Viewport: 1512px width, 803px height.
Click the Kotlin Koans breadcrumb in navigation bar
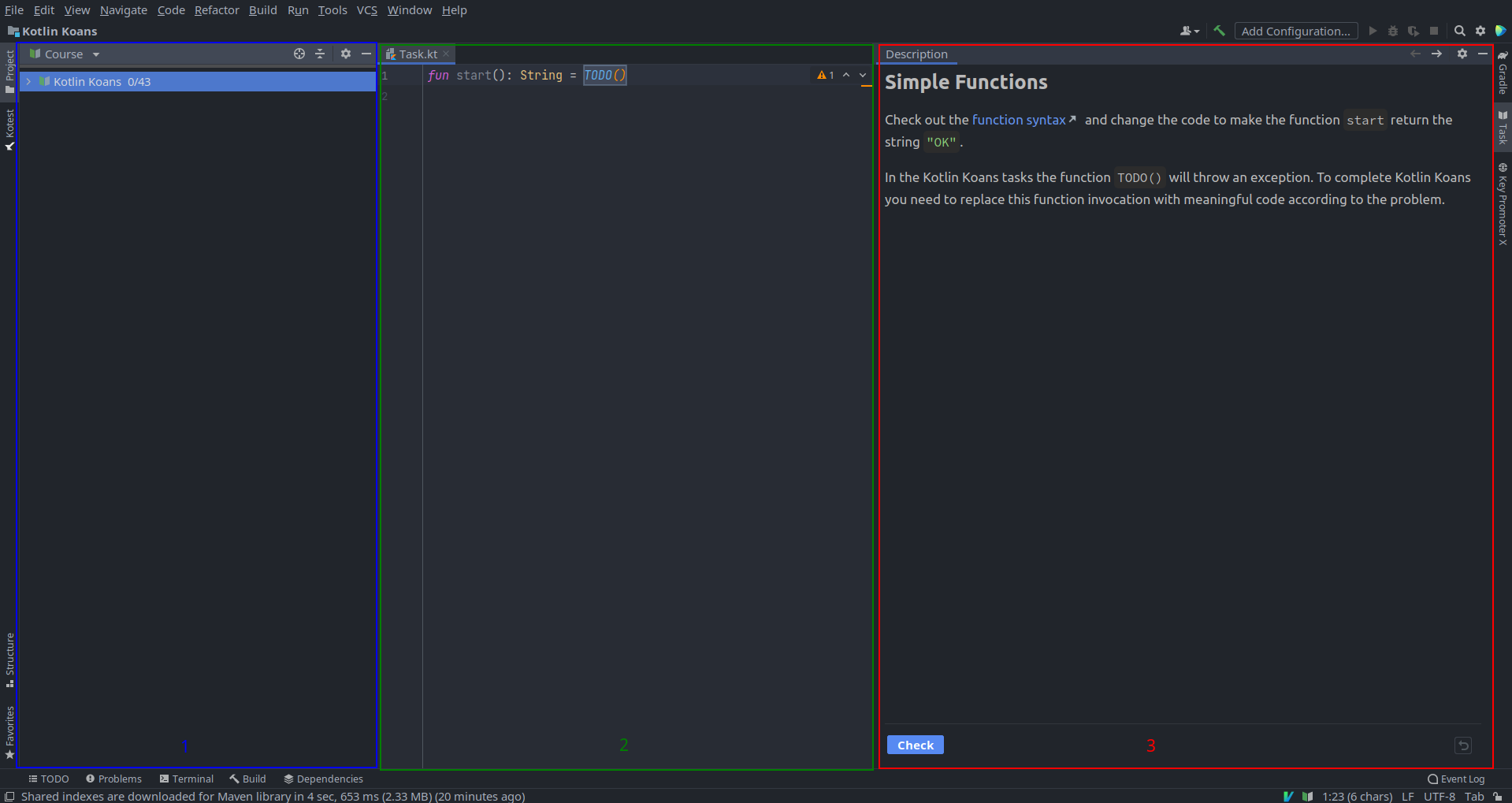(x=52, y=31)
